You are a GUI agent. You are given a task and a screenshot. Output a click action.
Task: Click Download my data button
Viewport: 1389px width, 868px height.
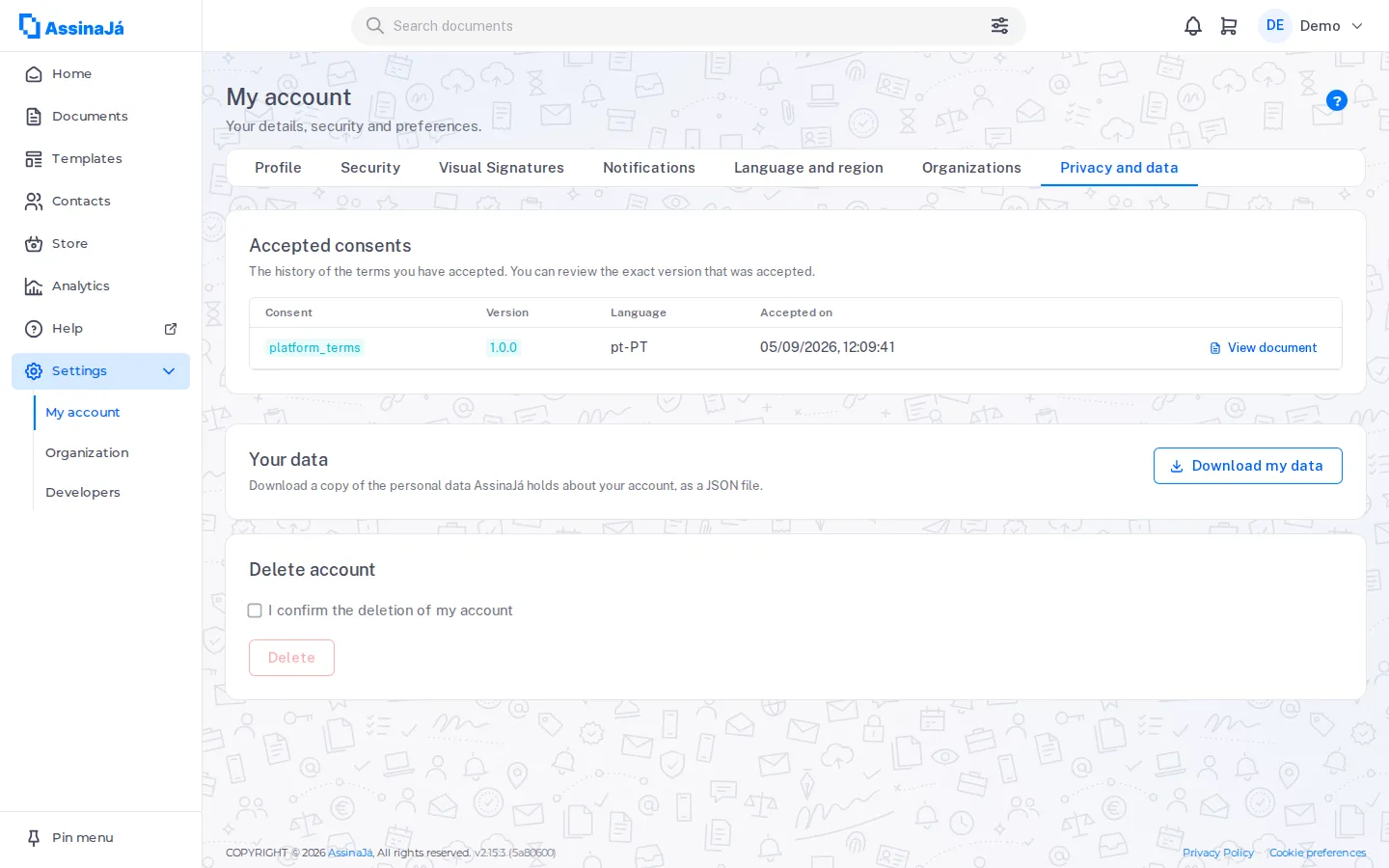coord(1248,466)
